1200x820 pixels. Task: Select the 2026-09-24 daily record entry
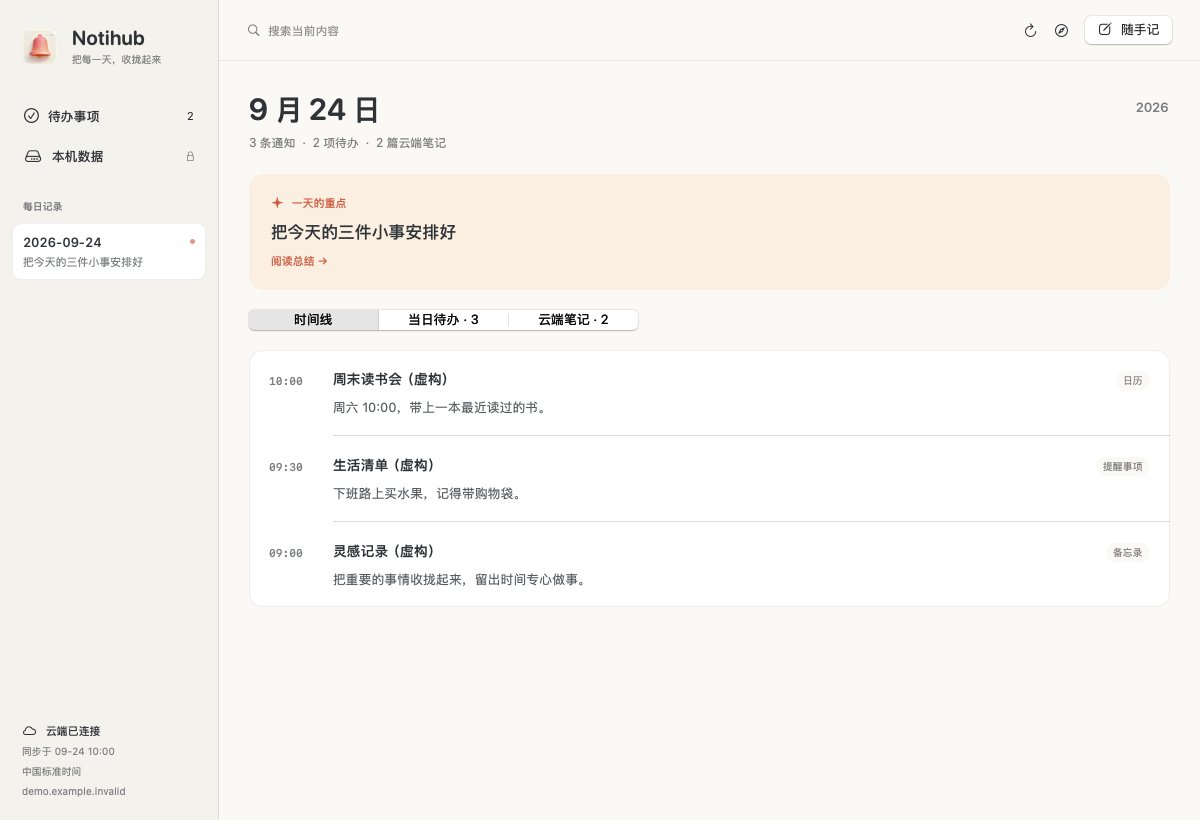tap(109, 252)
